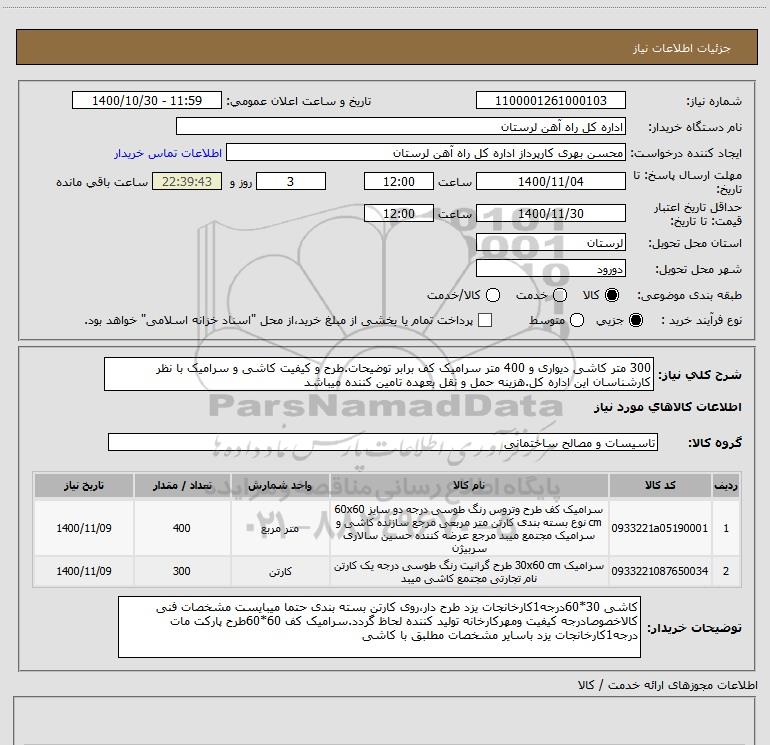Click the شماره نیاز field 1100001261000103
Screen dimensions: 770x745
[x=550, y=101]
